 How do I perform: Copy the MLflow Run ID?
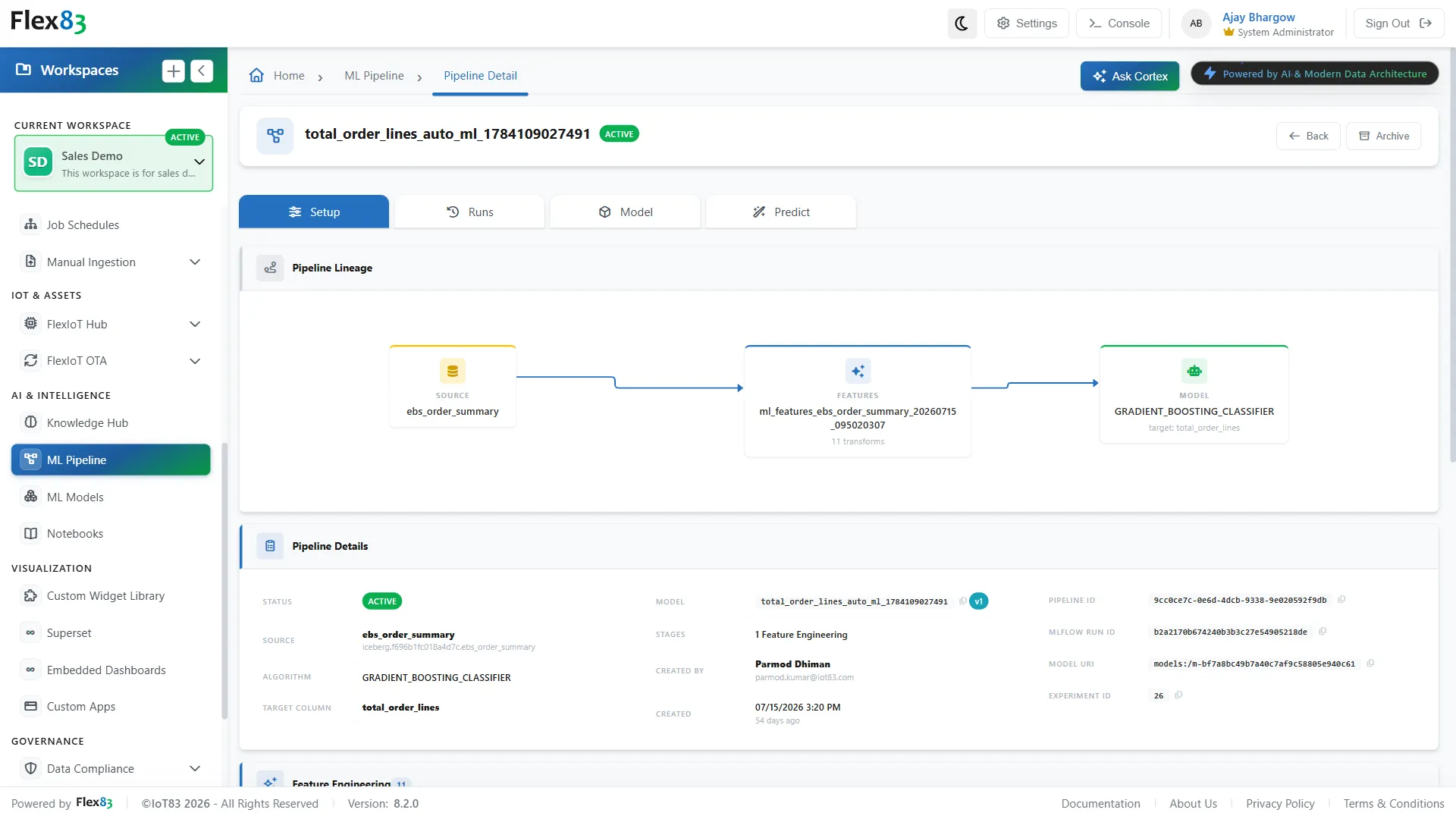(1323, 632)
